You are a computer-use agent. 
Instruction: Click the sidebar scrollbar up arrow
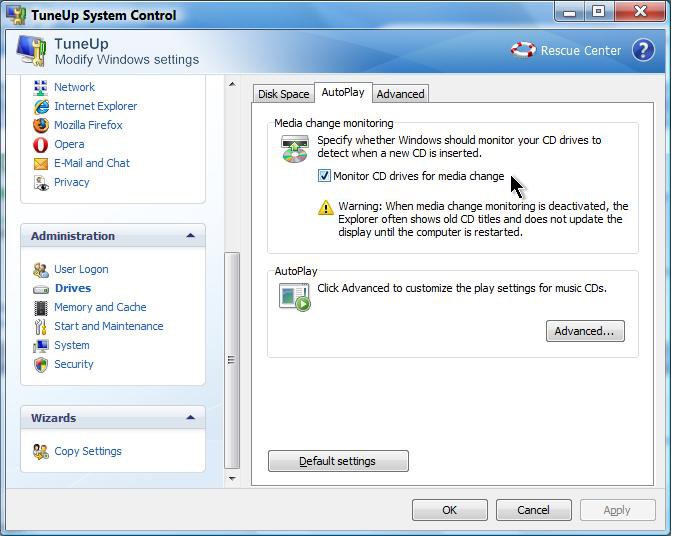[x=232, y=85]
